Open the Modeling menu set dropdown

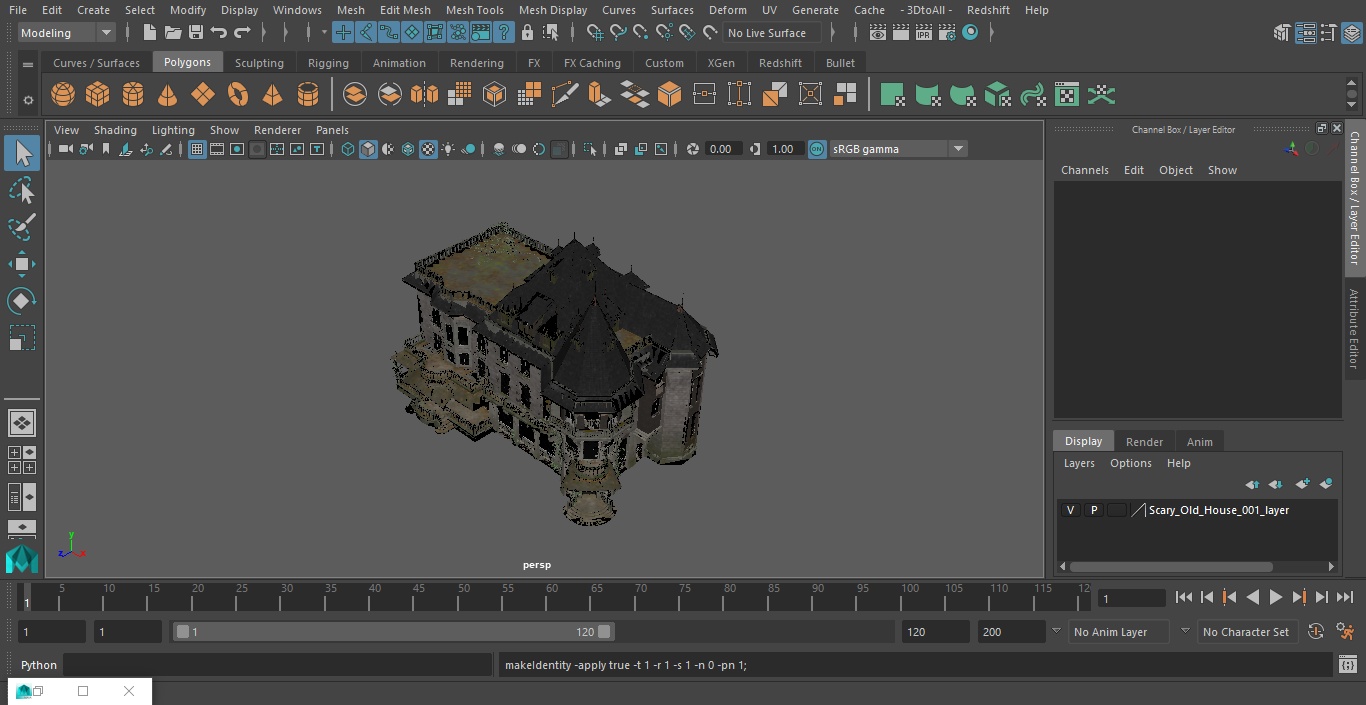[66, 33]
